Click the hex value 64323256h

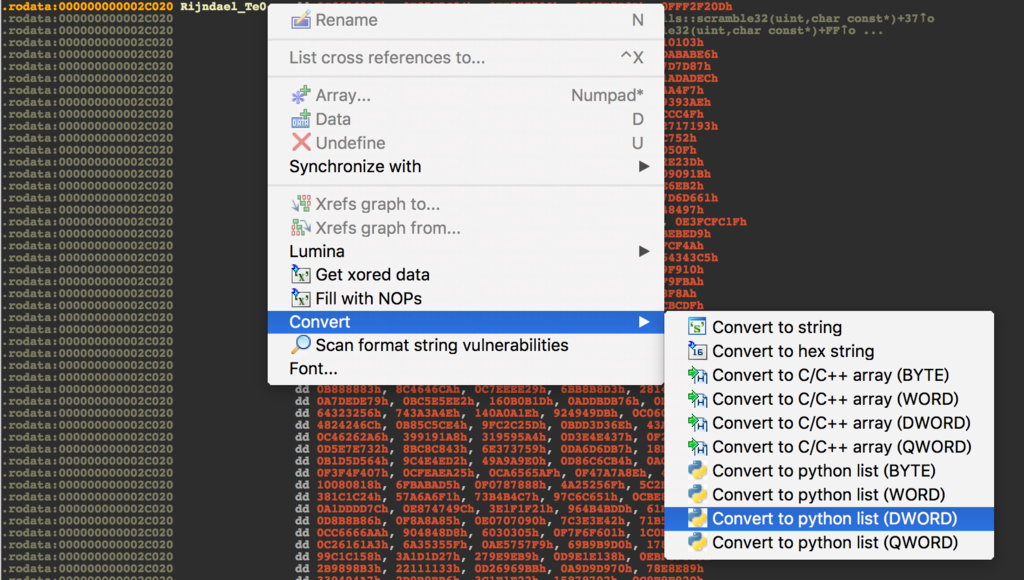coord(348,413)
